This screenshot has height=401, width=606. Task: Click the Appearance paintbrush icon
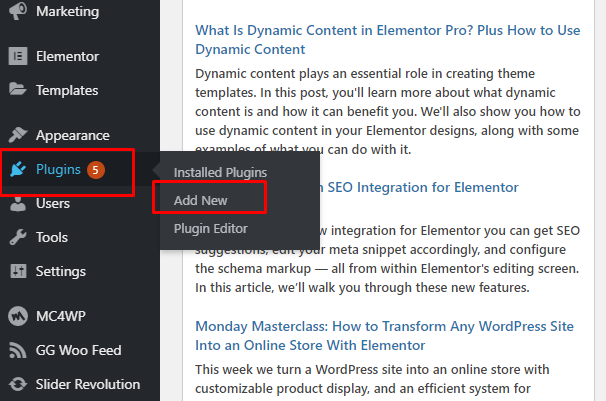pos(18,135)
